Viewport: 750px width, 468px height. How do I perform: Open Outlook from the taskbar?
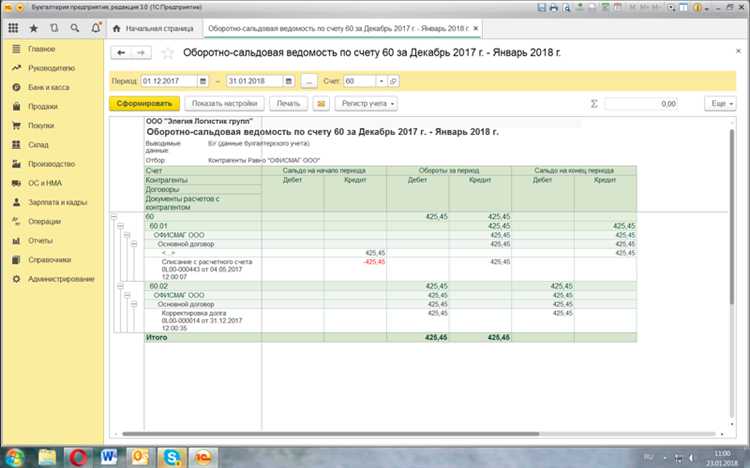[x=141, y=457]
